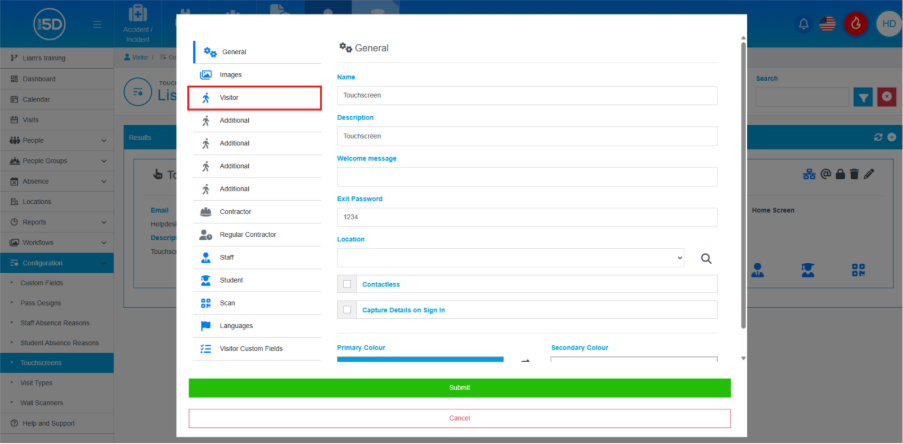Expand the Absence sidebar menu
The image size is (903, 444).
click(x=56, y=181)
